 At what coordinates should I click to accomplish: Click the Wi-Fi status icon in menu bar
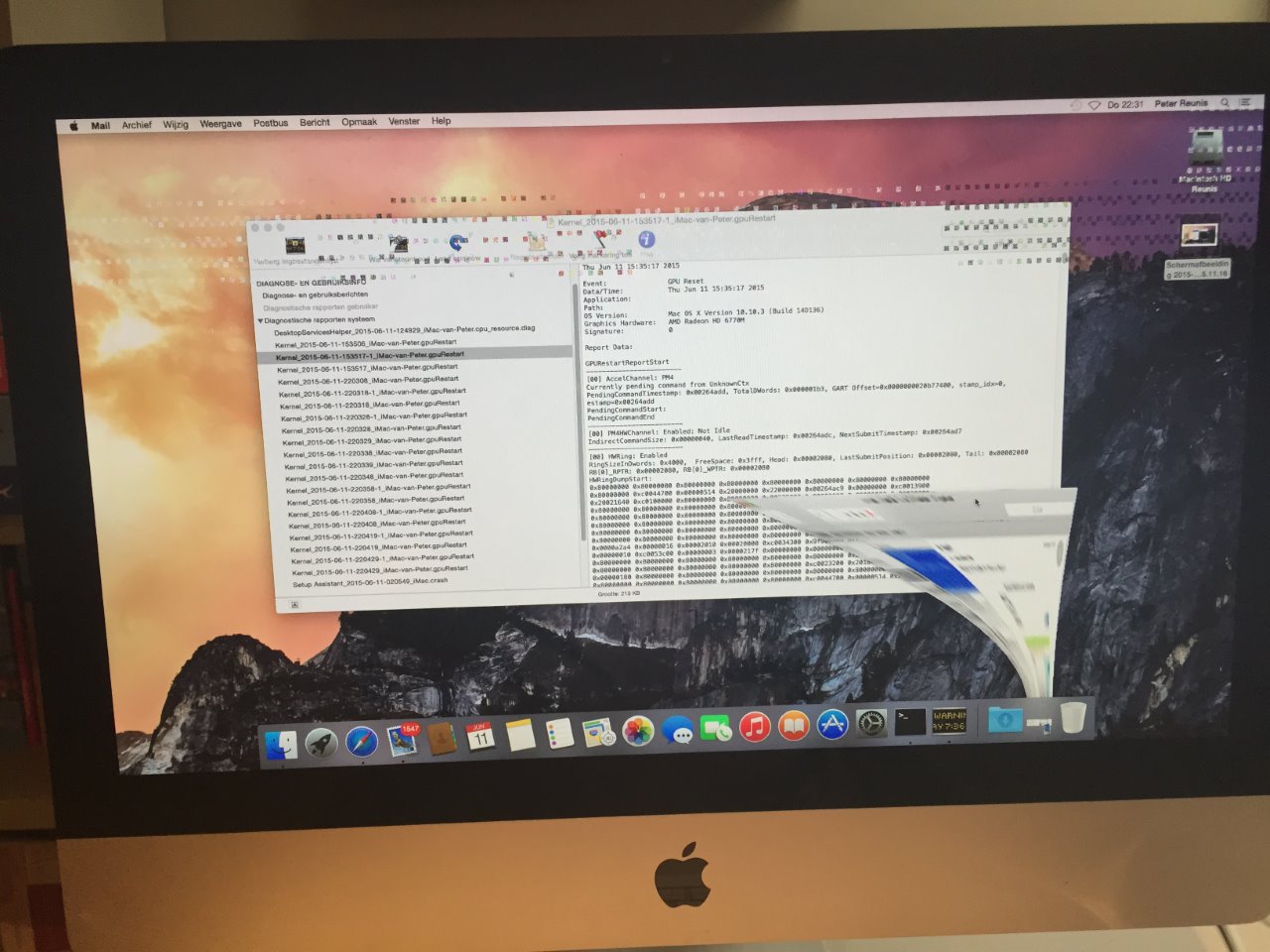tap(1094, 105)
